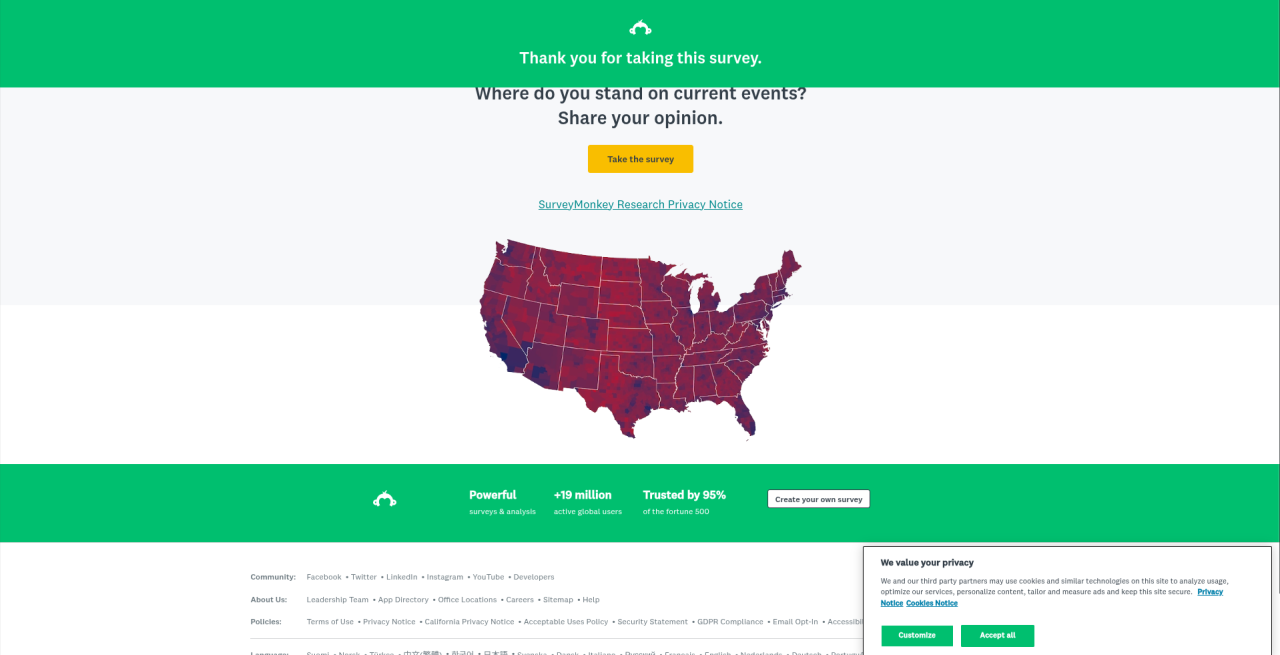
Task: Open the Terms of Use policy link
Action: click(x=330, y=622)
